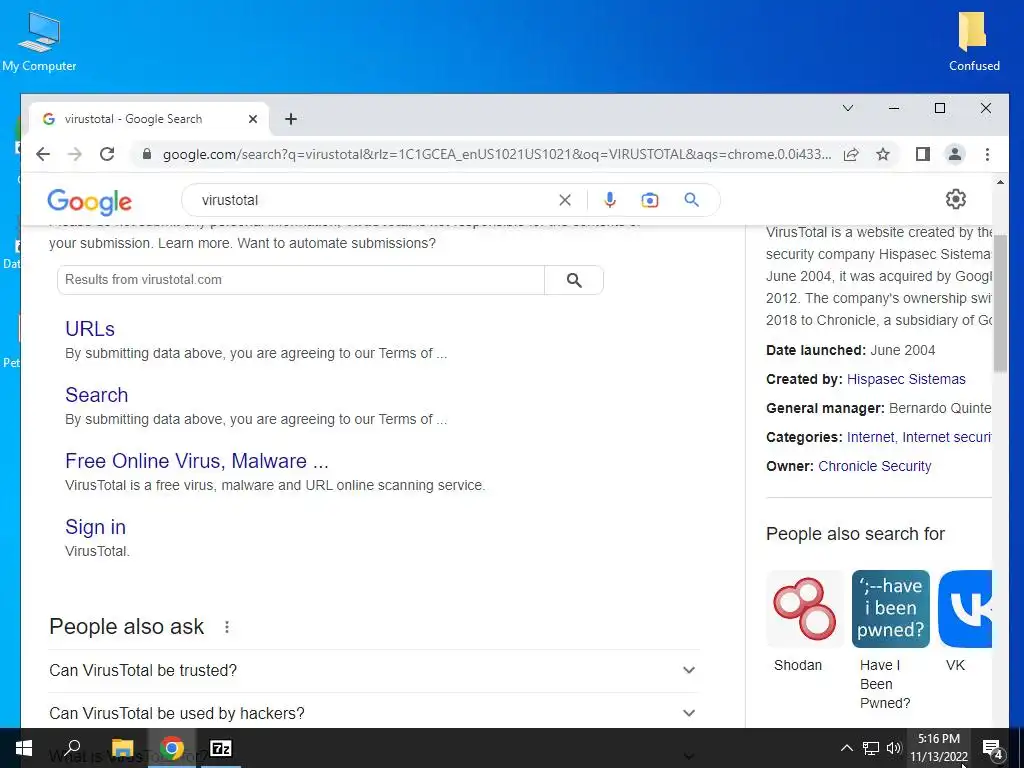Open the Search sitelink
Screen dimensions: 1024x768
(97, 395)
